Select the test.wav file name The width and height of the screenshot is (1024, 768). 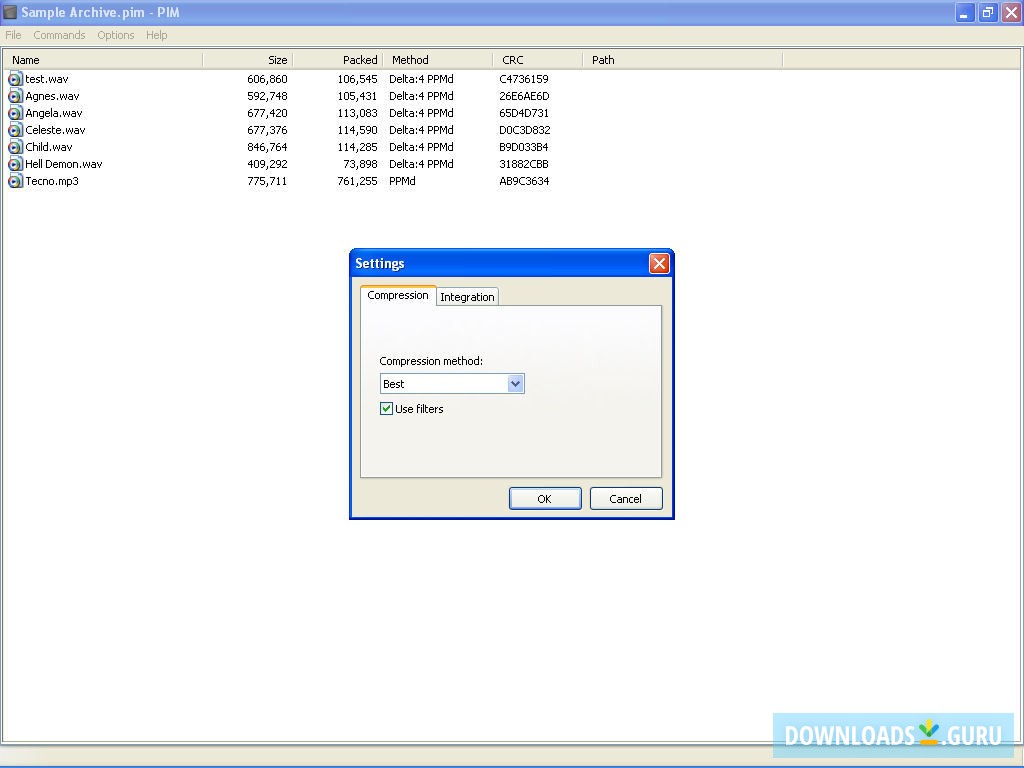point(46,79)
